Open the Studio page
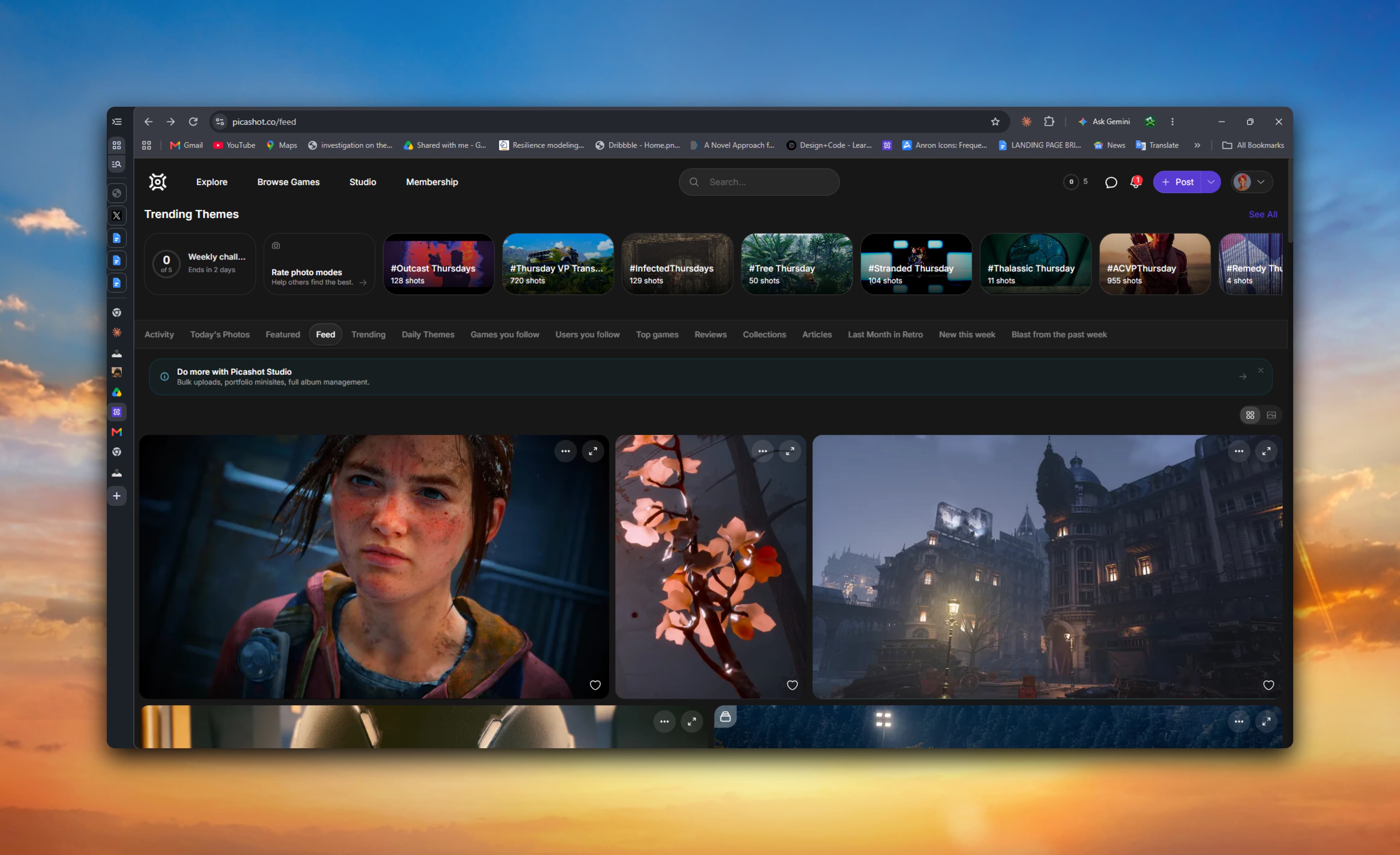Image resolution: width=1400 pixels, height=855 pixels. pos(362,182)
